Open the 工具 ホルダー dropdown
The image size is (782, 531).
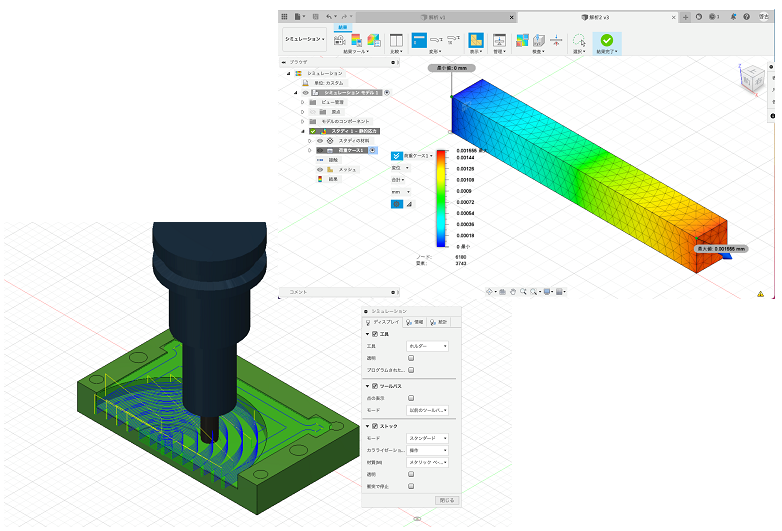pyautogui.click(x=427, y=346)
